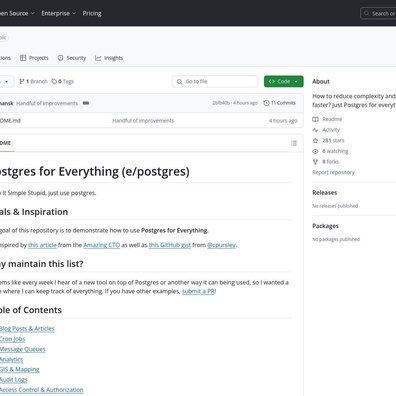Open 'this article' link

(x=42, y=245)
